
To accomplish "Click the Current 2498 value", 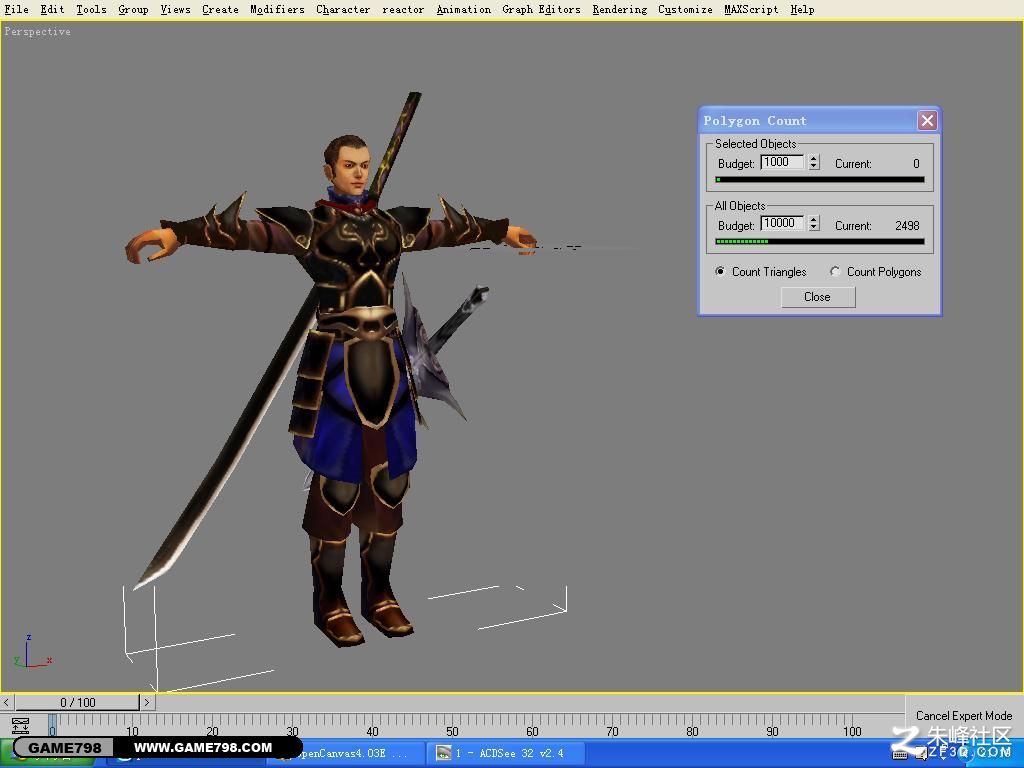I will pos(906,225).
